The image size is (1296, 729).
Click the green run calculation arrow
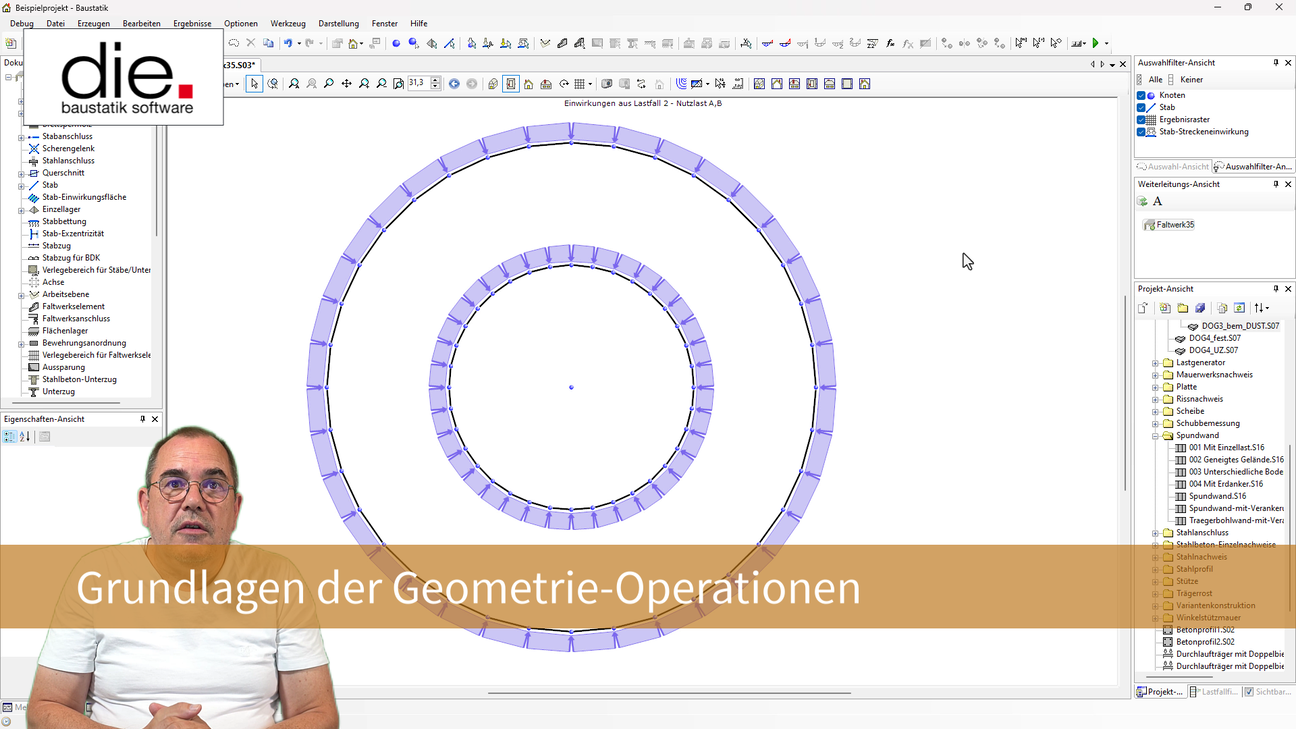click(x=1096, y=43)
